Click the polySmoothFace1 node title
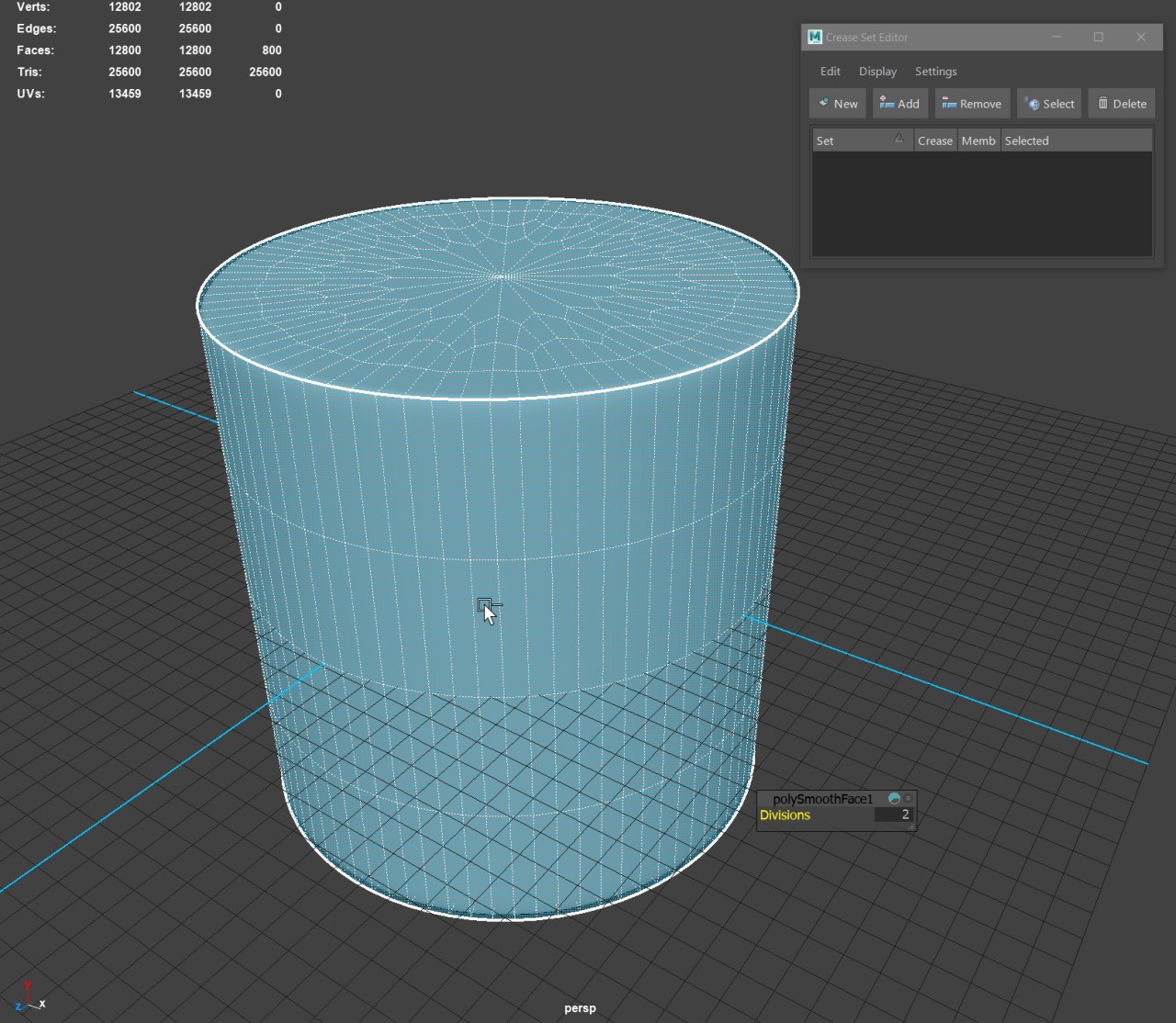Image resolution: width=1176 pixels, height=1023 pixels. click(822, 799)
